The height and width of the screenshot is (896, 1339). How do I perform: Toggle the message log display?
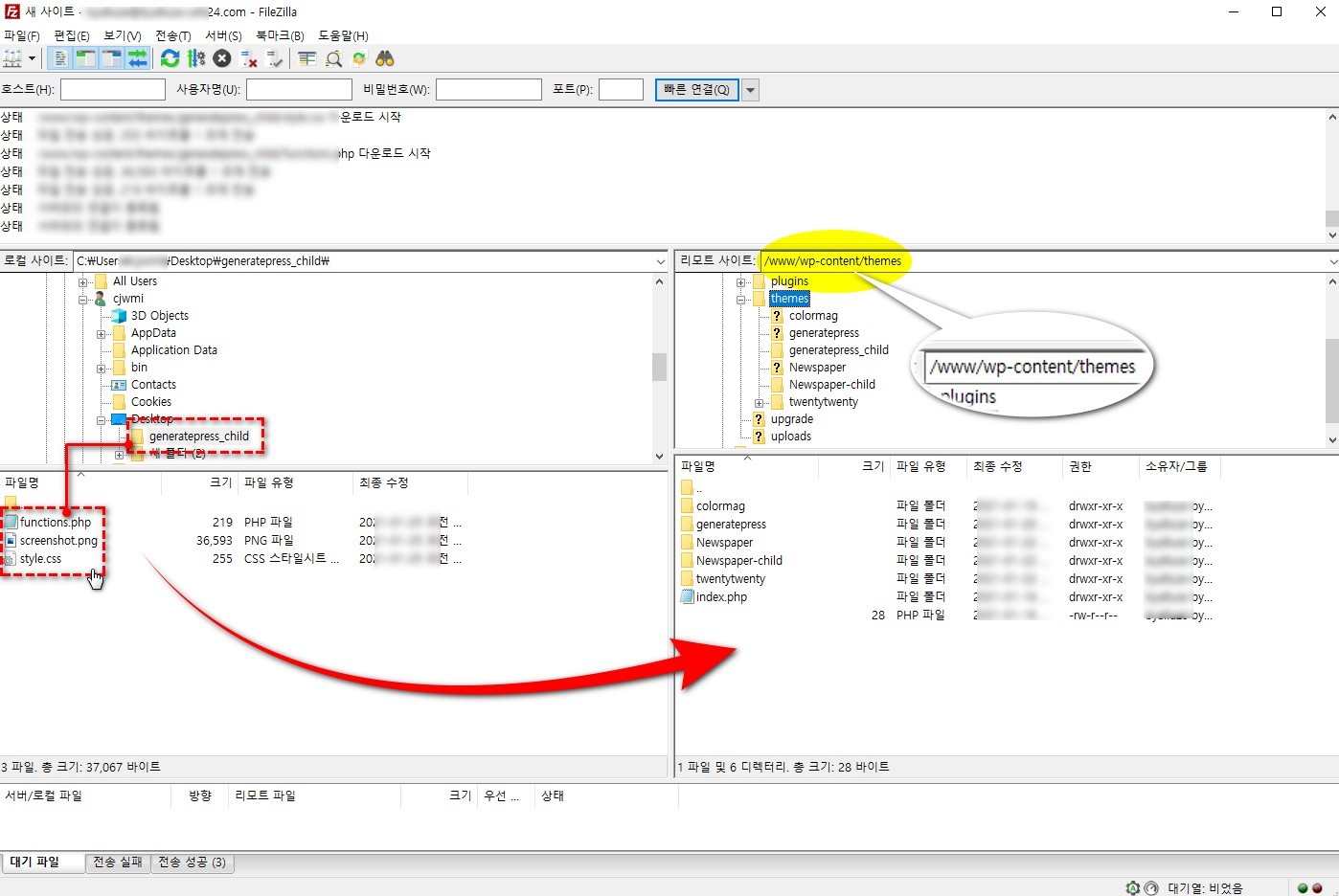coord(59,58)
